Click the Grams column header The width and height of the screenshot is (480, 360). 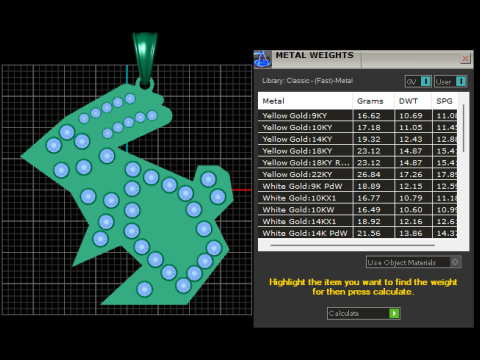[x=373, y=101]
